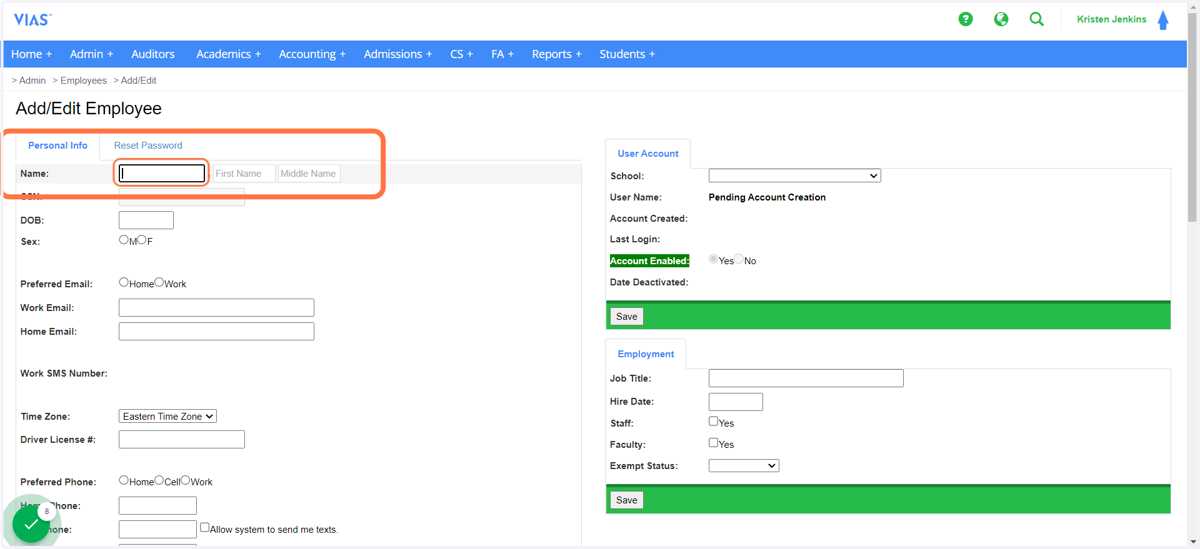Select Home as preferred phone
The height and width of the screenshot is (549, 1200).
click(124, 480)
